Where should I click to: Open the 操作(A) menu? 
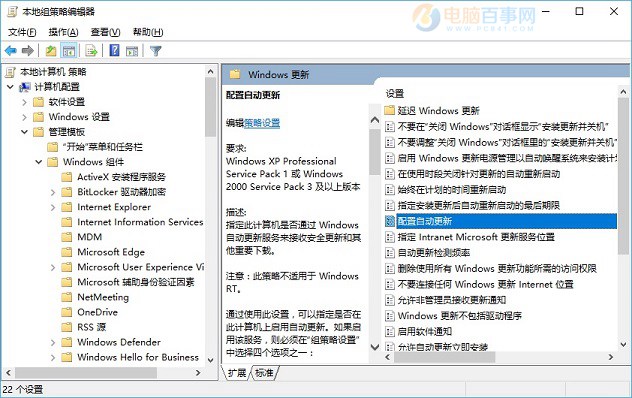pos(63,32)
